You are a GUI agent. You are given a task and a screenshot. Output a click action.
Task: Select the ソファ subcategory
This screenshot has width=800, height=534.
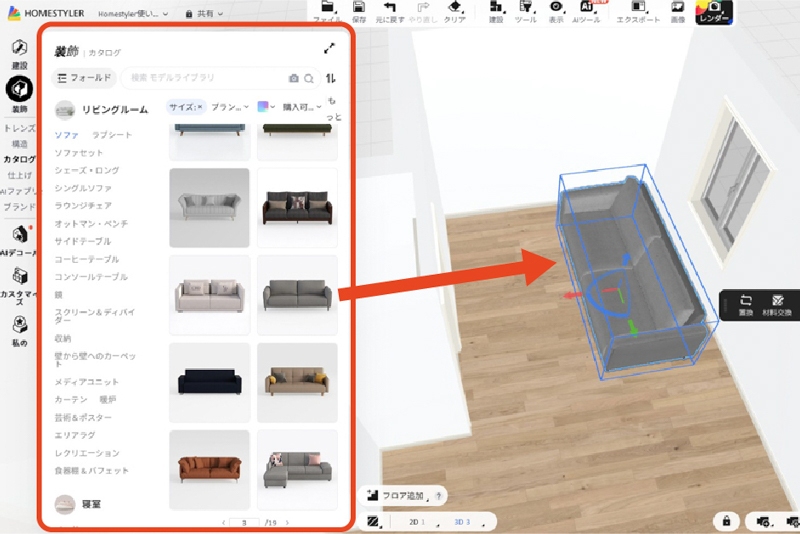coord(66,135)
